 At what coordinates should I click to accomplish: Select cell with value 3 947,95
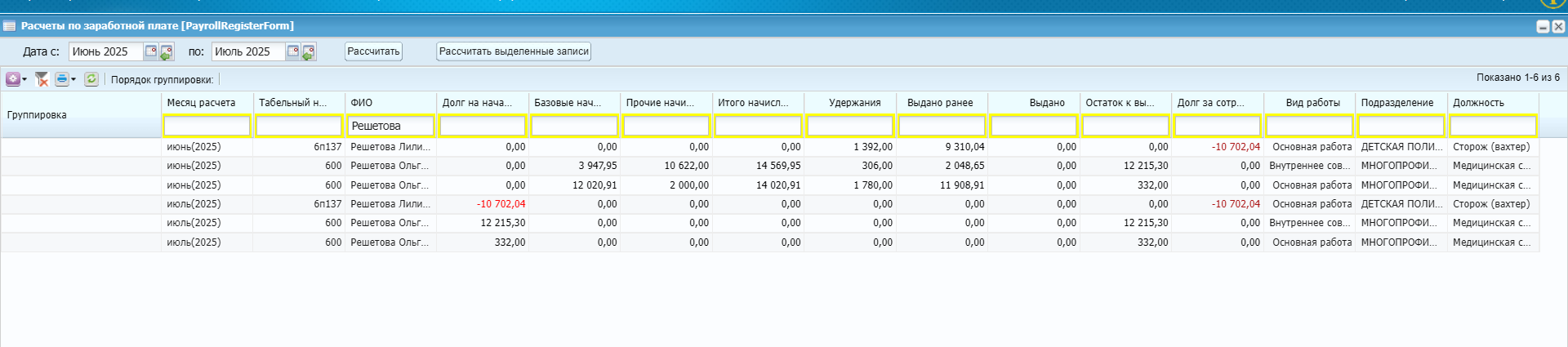coord(574,166)
